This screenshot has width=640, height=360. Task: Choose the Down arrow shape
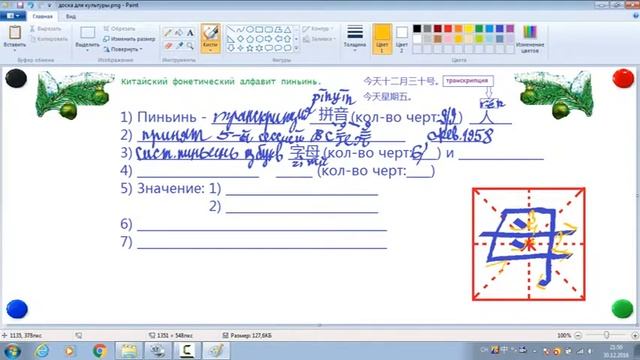[x=231, y=48]
